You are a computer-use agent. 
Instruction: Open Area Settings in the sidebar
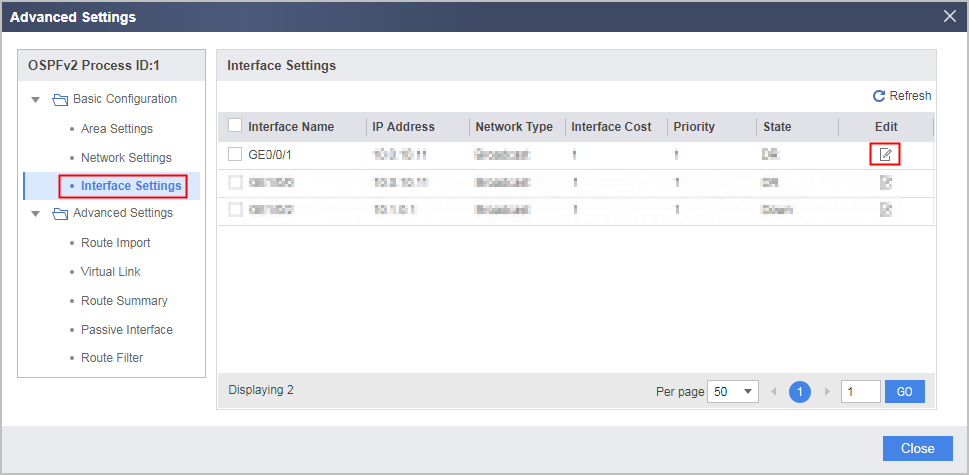117,129
